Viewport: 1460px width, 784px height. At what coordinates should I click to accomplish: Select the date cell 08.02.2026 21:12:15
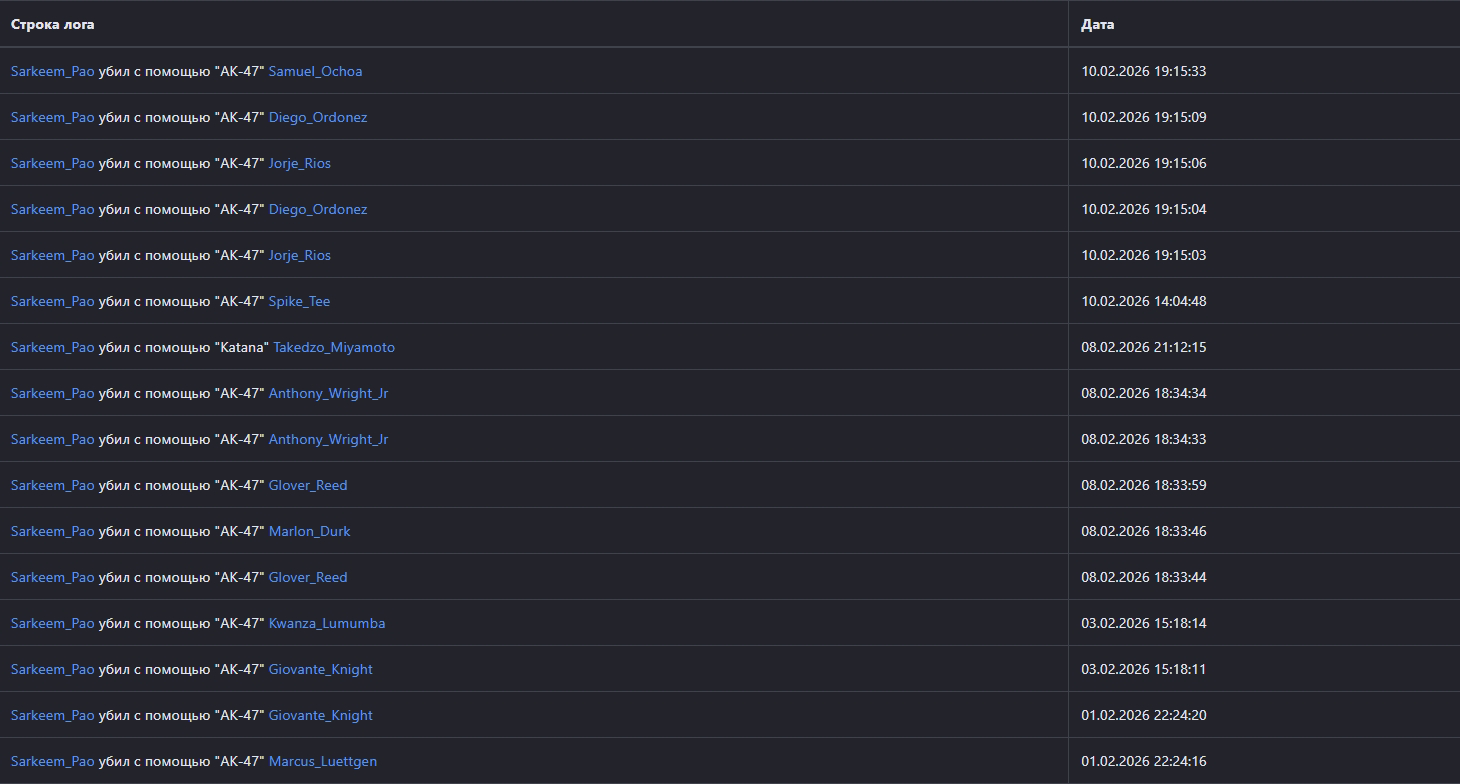pos(1143,347)
